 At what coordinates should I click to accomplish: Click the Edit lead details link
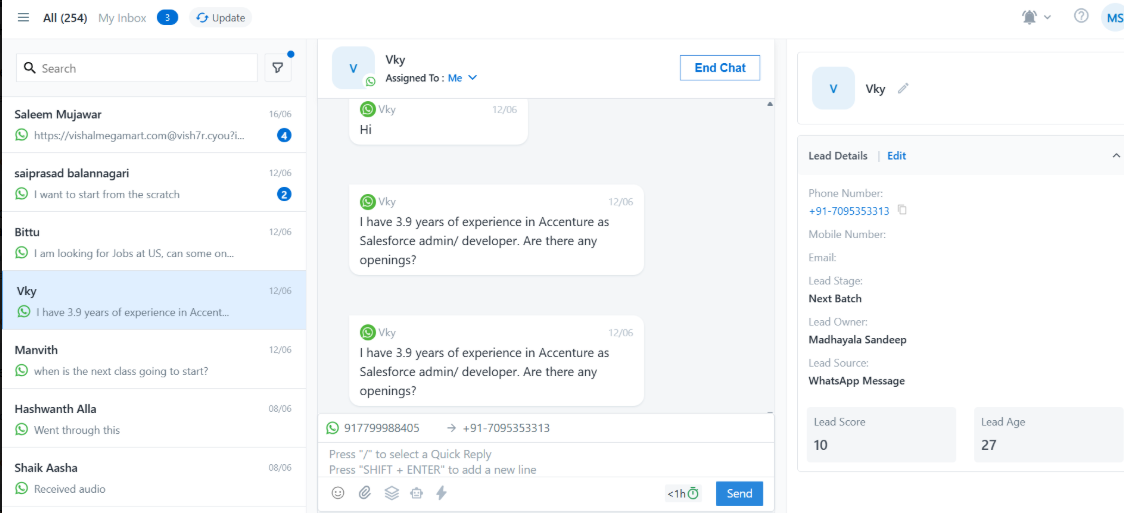pyautogui.click(x=896, y=156)
